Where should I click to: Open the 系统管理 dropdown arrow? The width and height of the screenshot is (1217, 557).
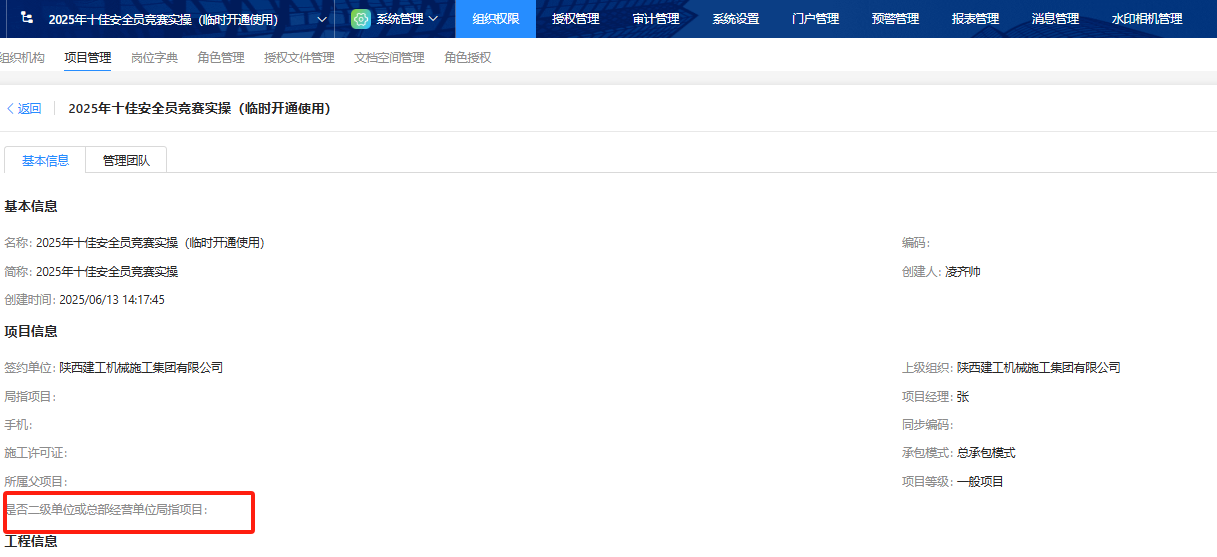point(433,19)
